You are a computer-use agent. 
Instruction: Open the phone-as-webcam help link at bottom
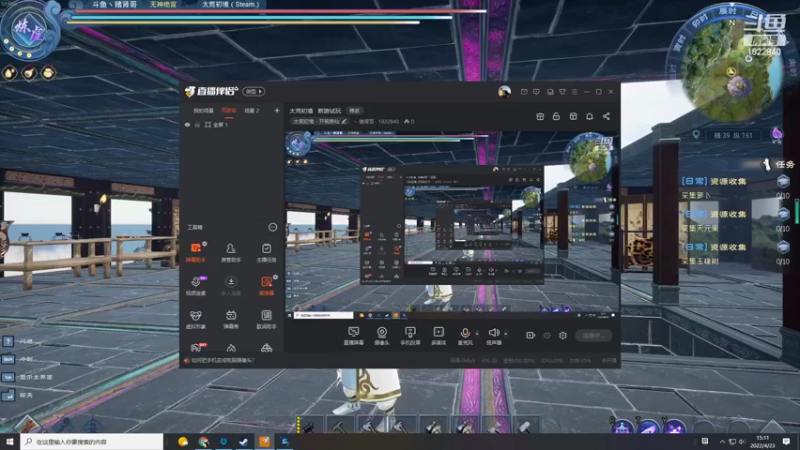(x=221, y=360)
